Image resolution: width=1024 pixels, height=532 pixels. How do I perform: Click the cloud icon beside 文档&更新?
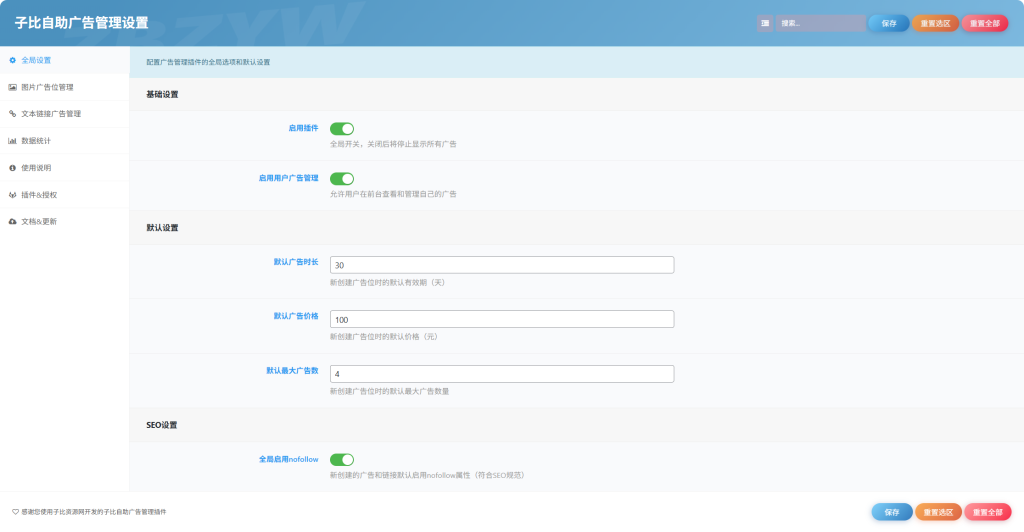click(12, 221)
